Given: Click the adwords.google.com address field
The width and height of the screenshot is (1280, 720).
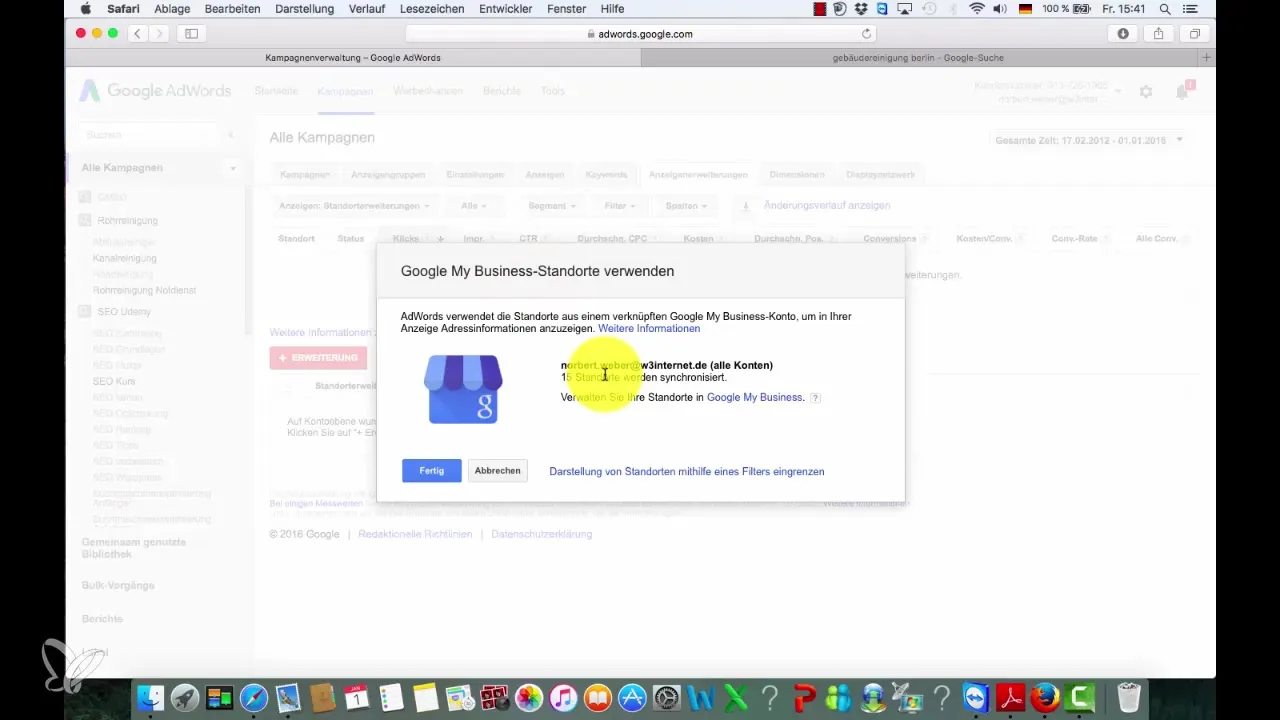Looking at the screenshot, I should pos(640,33).
